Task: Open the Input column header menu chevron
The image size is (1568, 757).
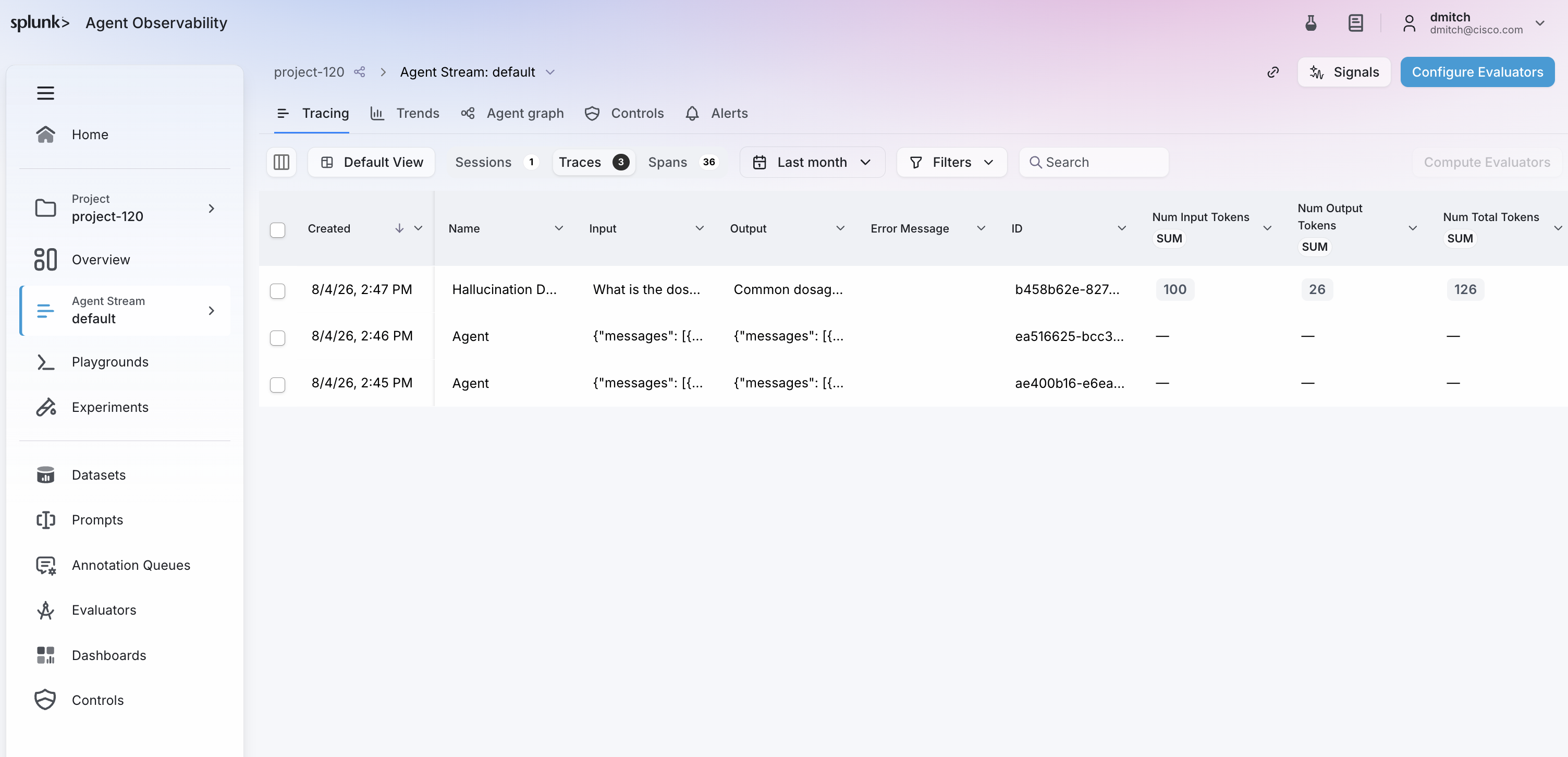Action: (700, 228)
